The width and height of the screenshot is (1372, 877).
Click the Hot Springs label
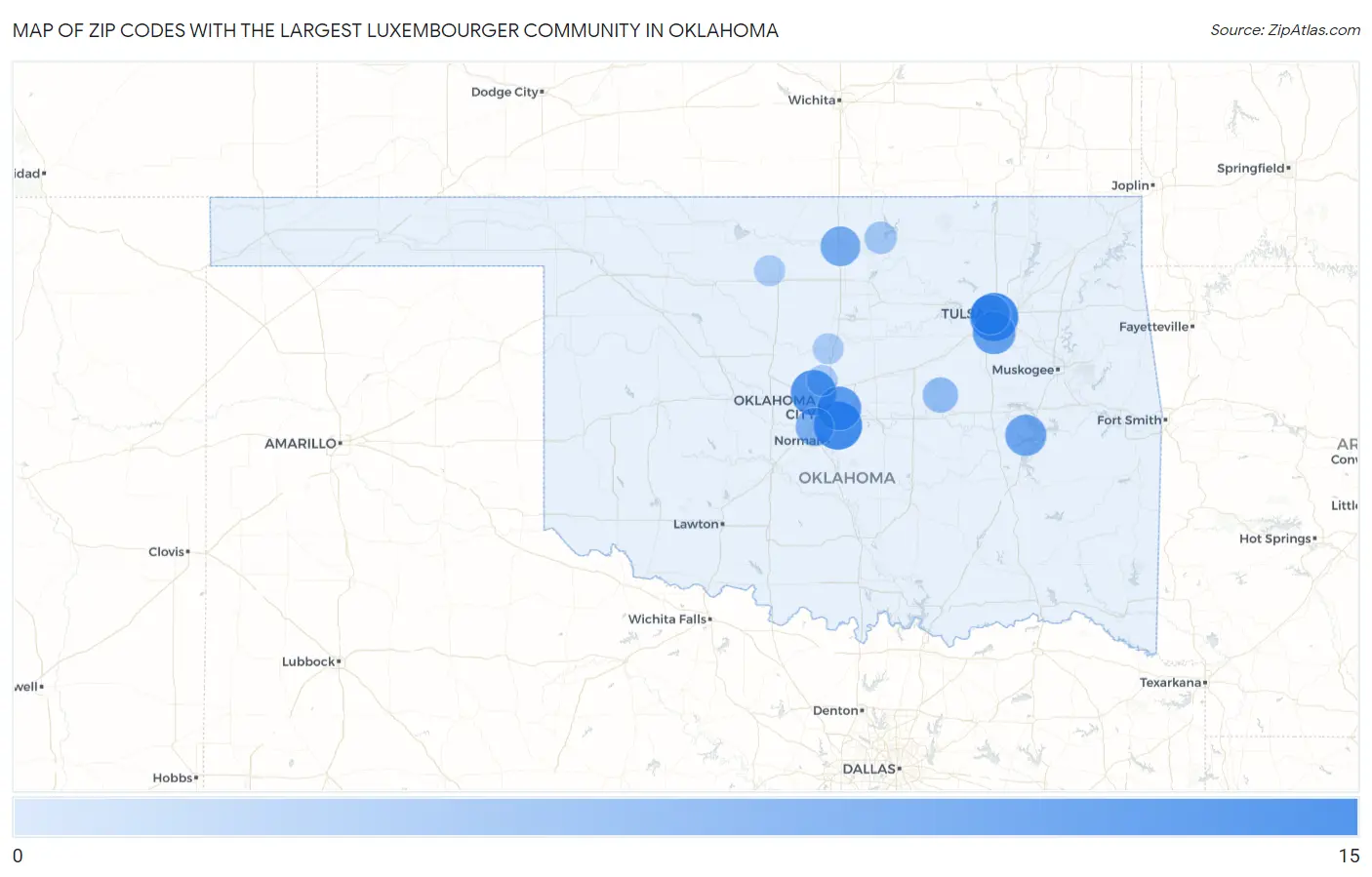1274,538
